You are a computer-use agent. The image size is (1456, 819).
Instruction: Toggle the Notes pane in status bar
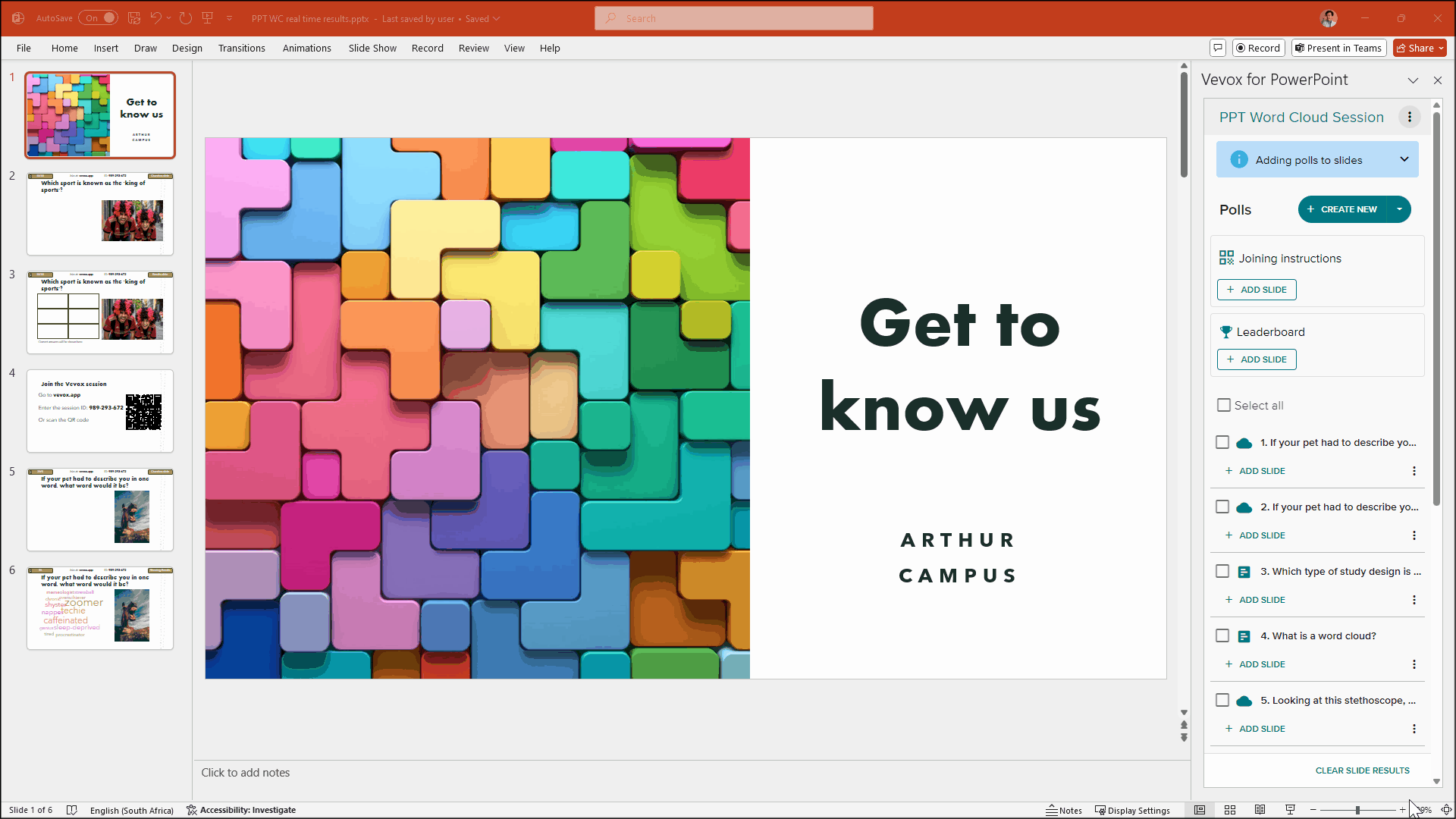(x=1064, y=810)
